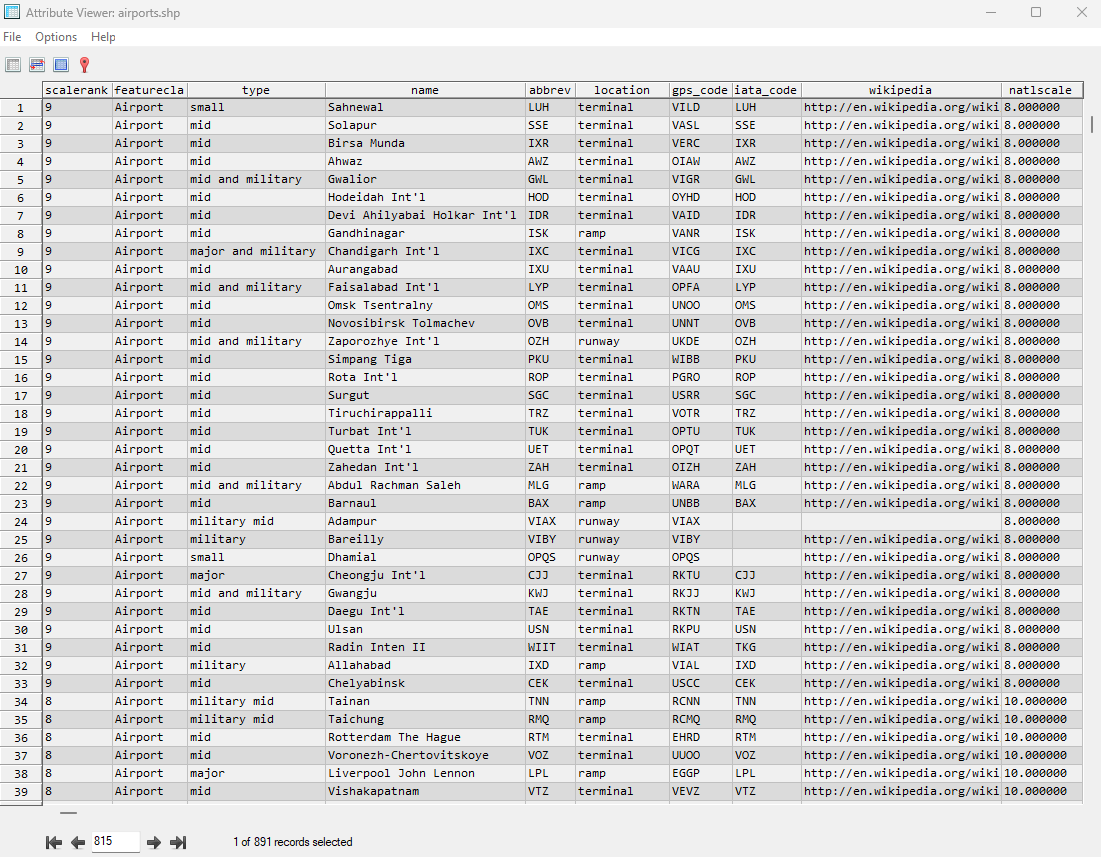
Task: Open the Help menu
Action: pos(103,37)
